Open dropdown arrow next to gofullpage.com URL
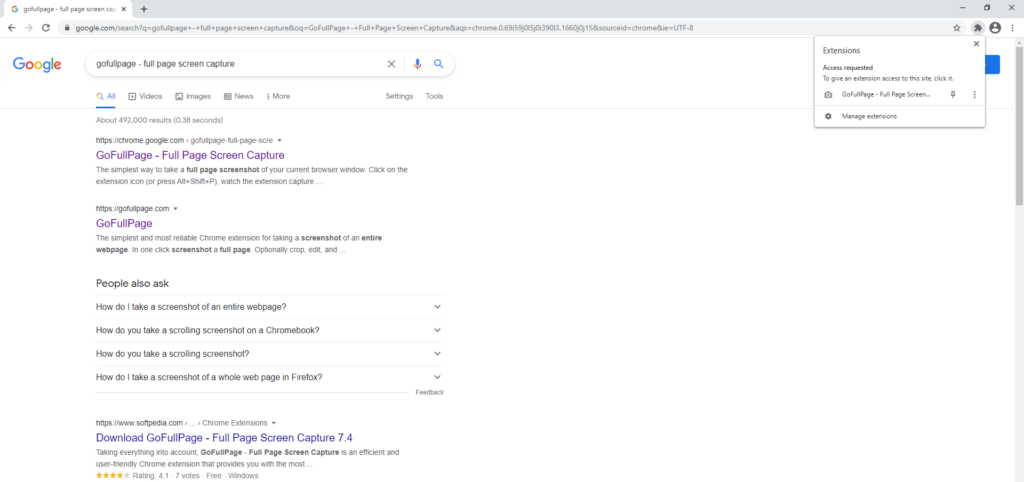 tap(176, 209)
